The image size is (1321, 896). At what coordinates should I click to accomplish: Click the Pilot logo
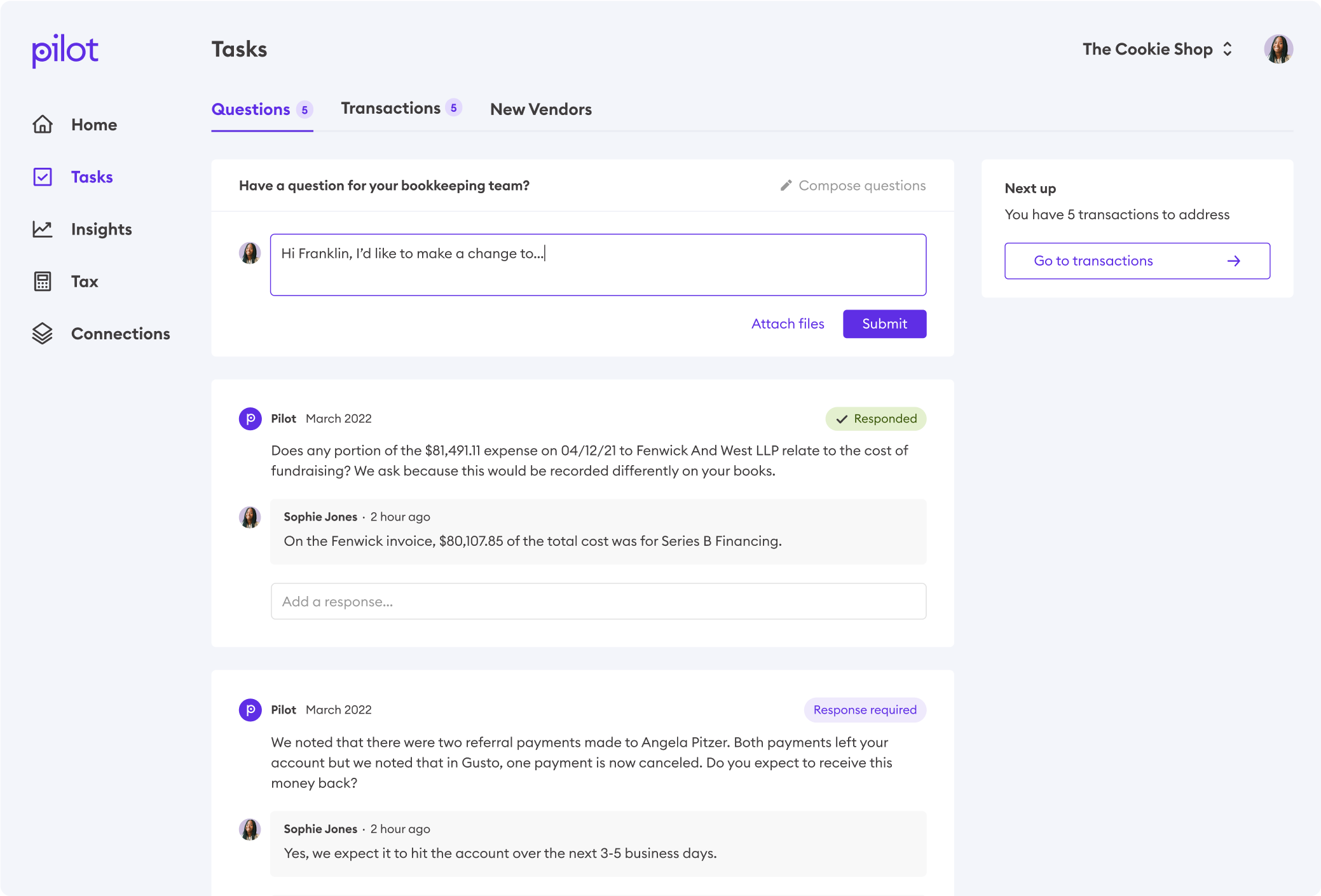click(65, 50)
